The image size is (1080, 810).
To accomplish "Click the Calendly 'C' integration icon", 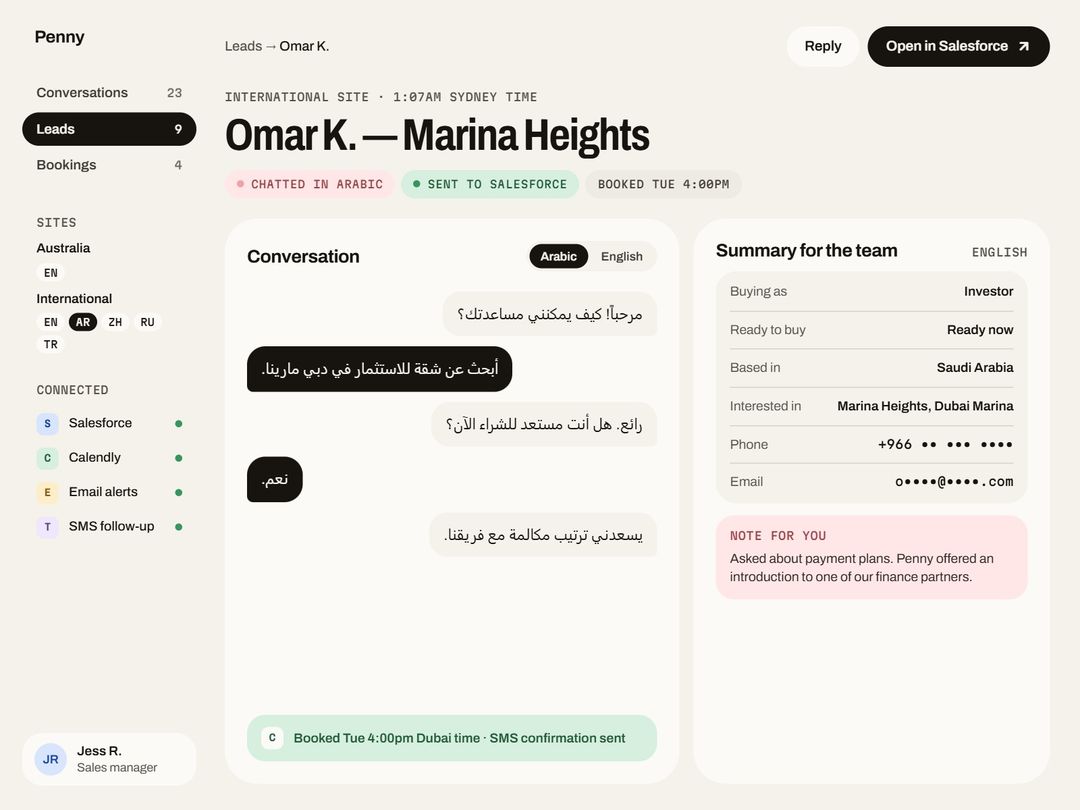I will [48, 458].
